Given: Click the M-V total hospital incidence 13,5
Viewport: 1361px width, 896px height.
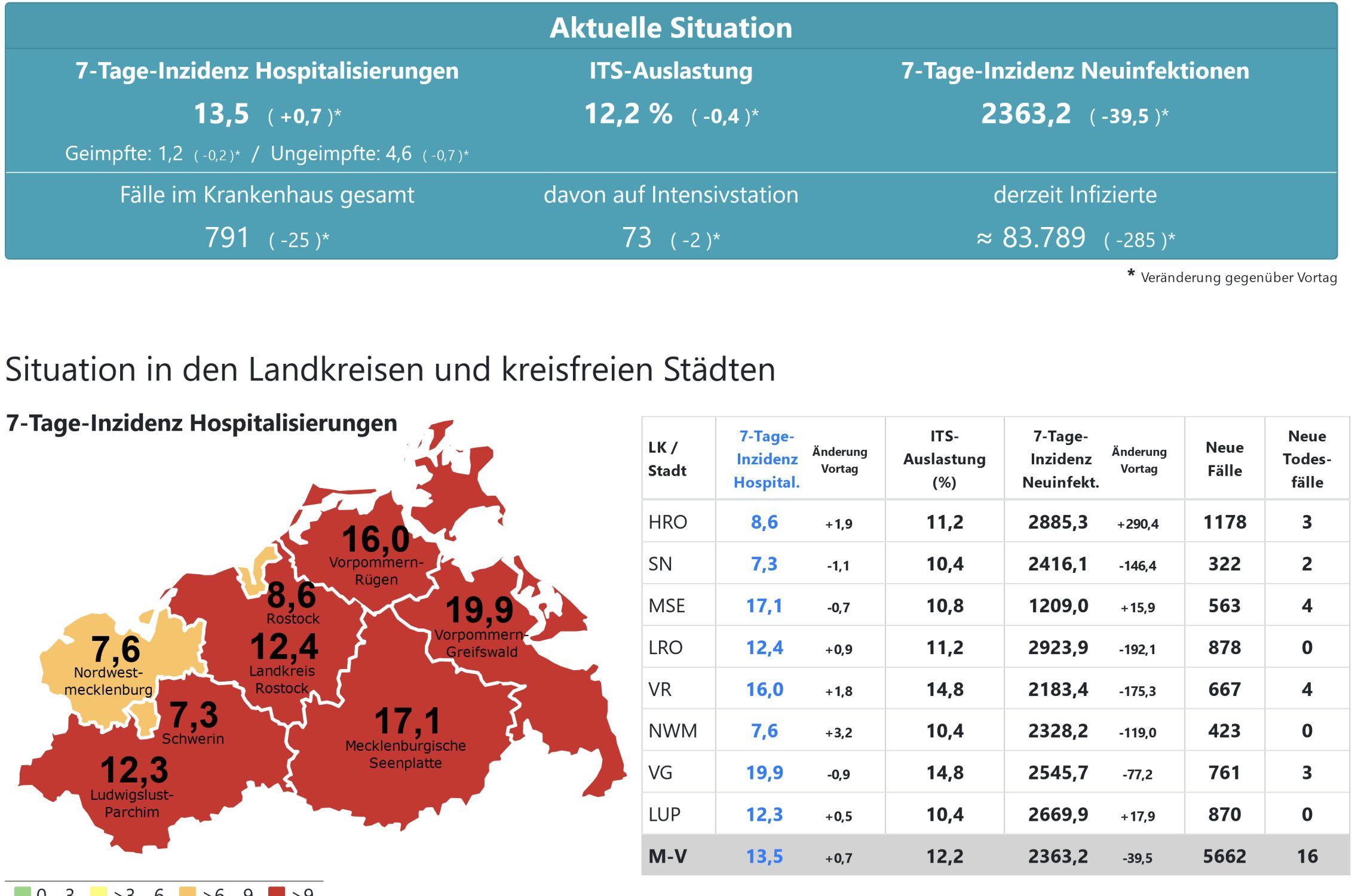Looking at the screenshot, I should click(764, 856).
